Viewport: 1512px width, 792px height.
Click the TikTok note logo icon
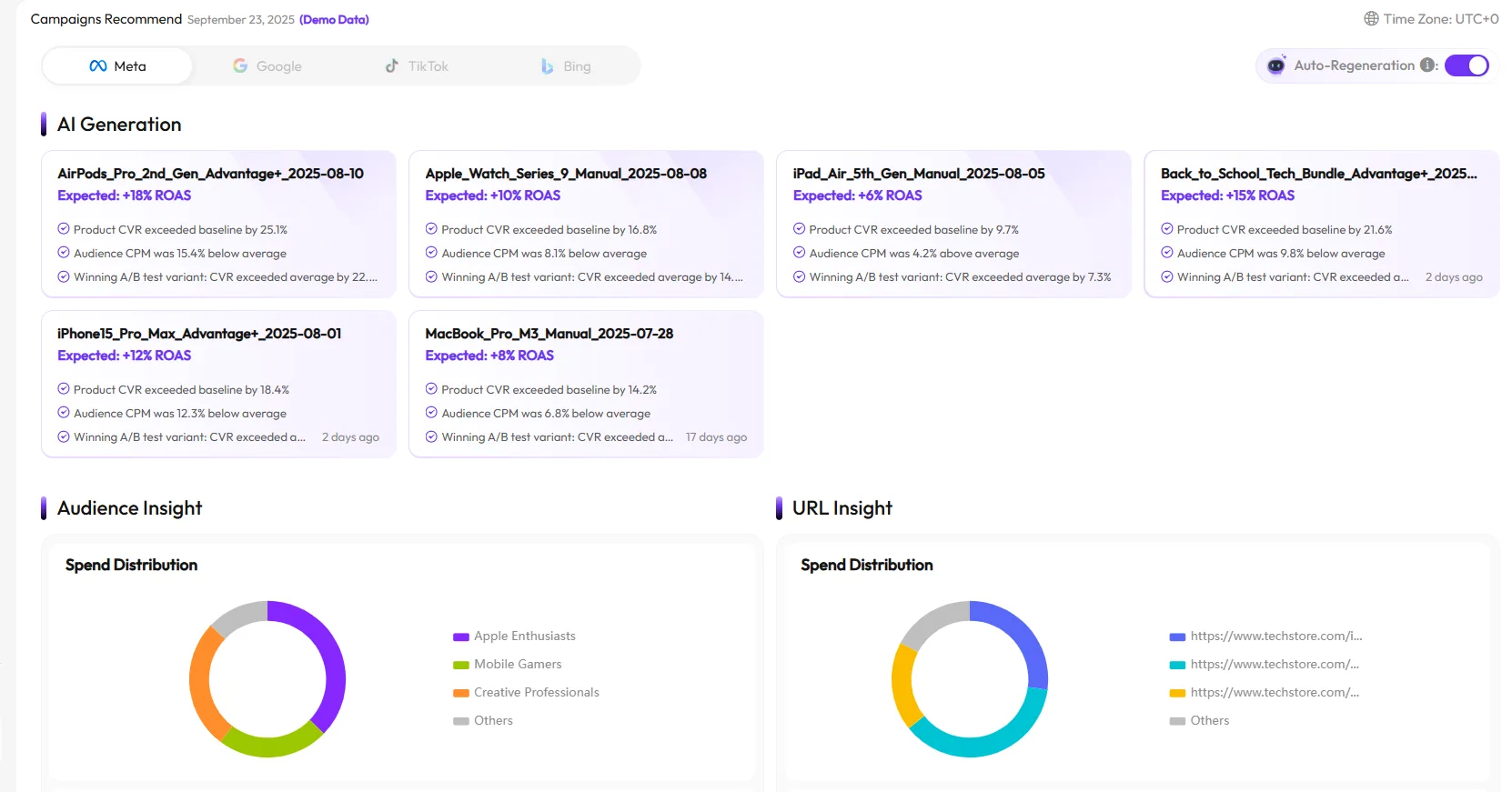392,65
